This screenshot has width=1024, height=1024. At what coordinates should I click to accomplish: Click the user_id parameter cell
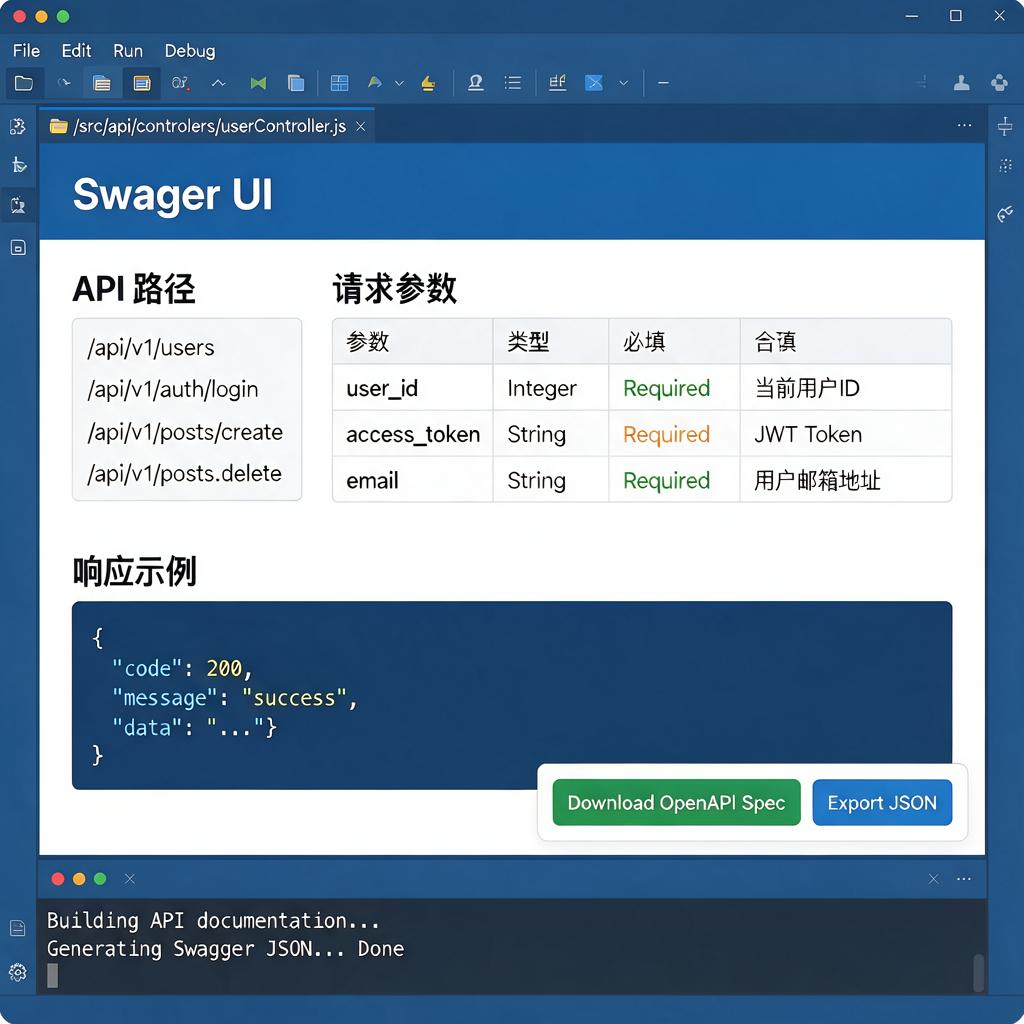point(413,388)
